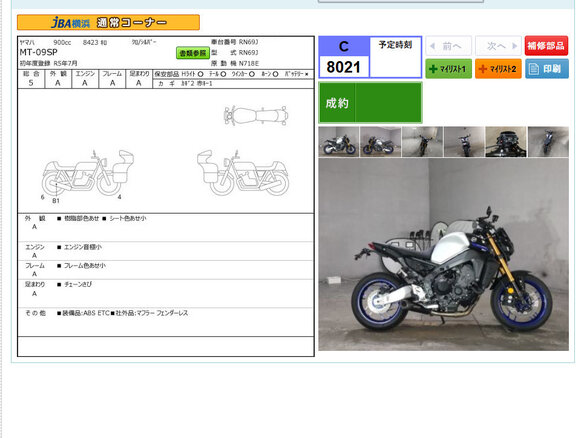This screenshot has height=438, width=584.
Task: Select the third thumbnail showing front view
Action: [x=422, y=142]
